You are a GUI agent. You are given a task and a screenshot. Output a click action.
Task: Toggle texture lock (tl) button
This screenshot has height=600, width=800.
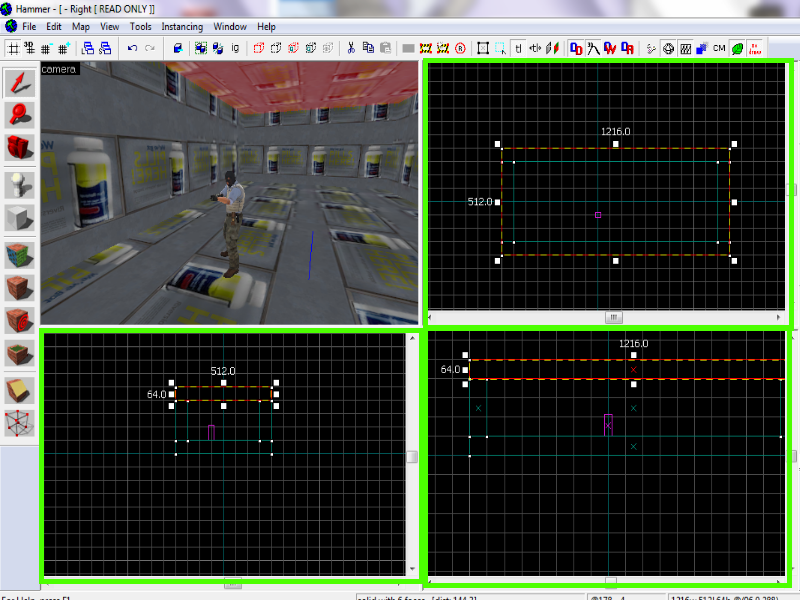tap(518, 48)
